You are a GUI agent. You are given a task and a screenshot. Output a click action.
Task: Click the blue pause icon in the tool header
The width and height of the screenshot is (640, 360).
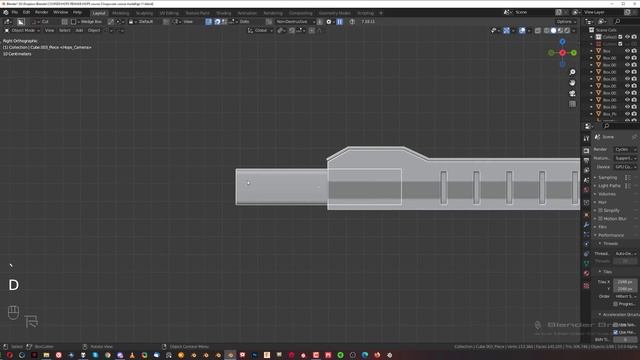[x=340, y=22]
